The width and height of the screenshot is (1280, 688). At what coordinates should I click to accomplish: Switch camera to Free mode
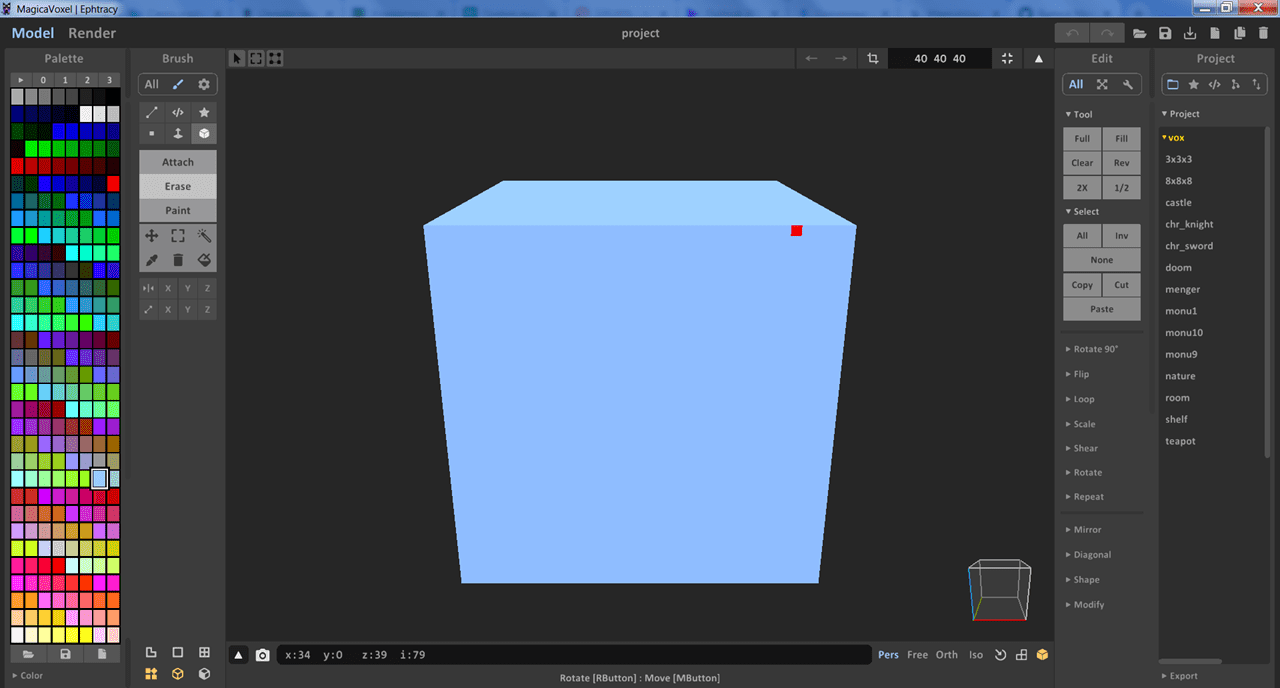(x=917, y=655)
